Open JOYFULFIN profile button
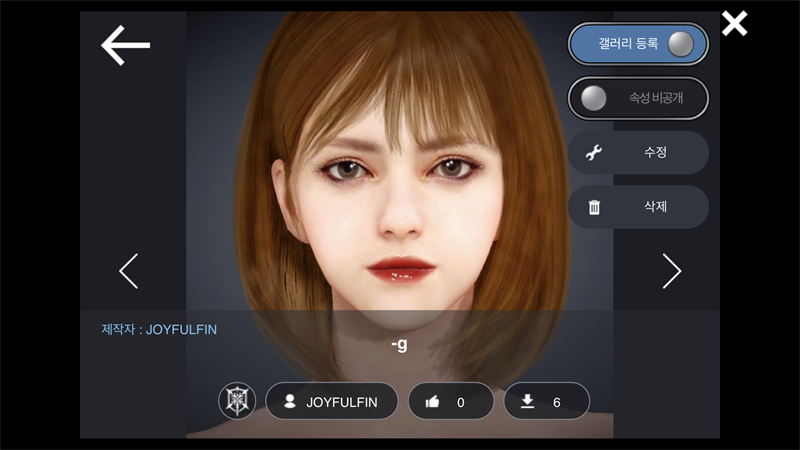 point(332,402)
